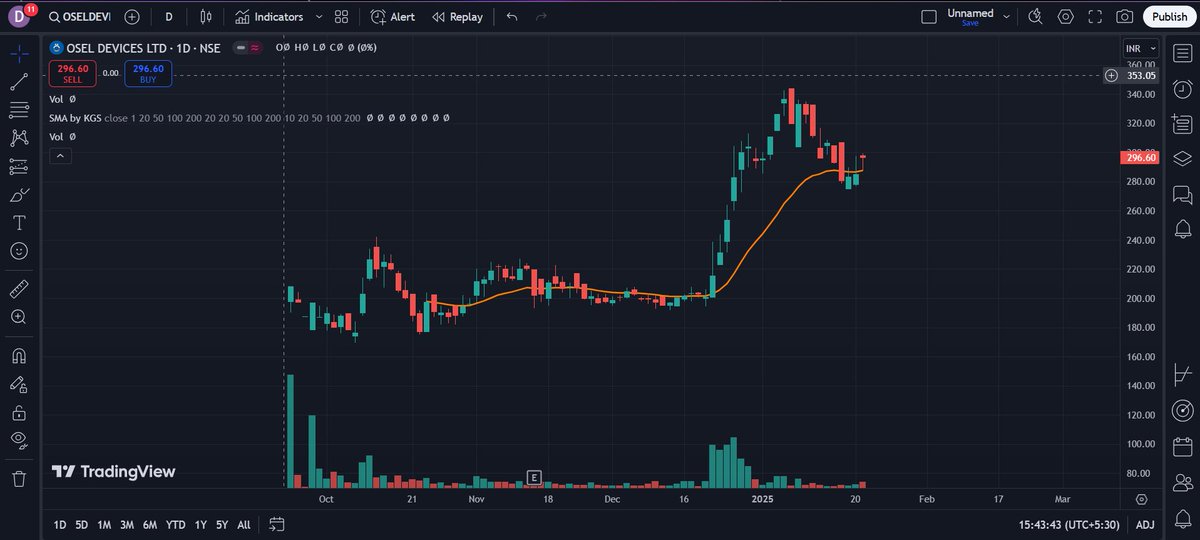Open the watchlist panel
The image size is (1200, 540).
pyautogui.click(x=1182, y=51)
